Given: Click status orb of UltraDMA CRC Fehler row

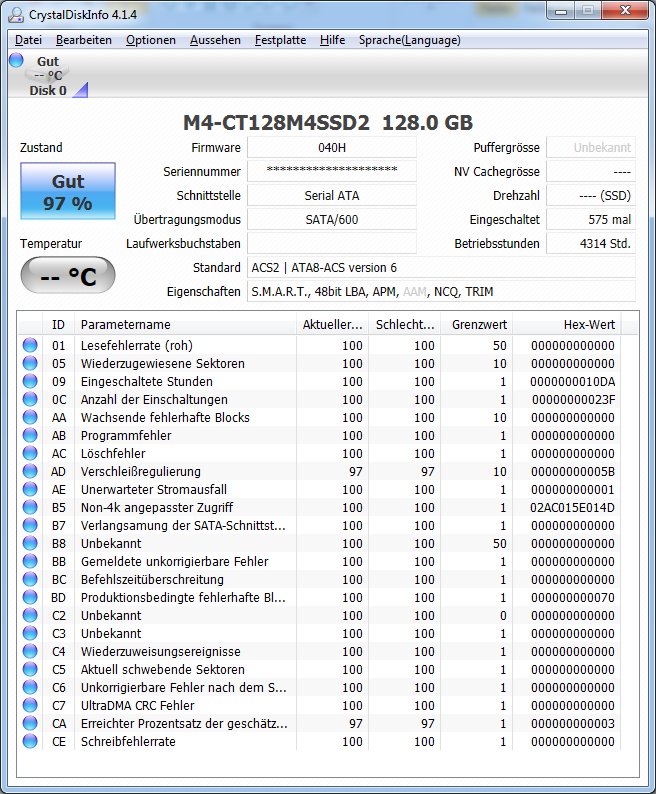Looking at the screenshot, I should (x=30, y=705).
